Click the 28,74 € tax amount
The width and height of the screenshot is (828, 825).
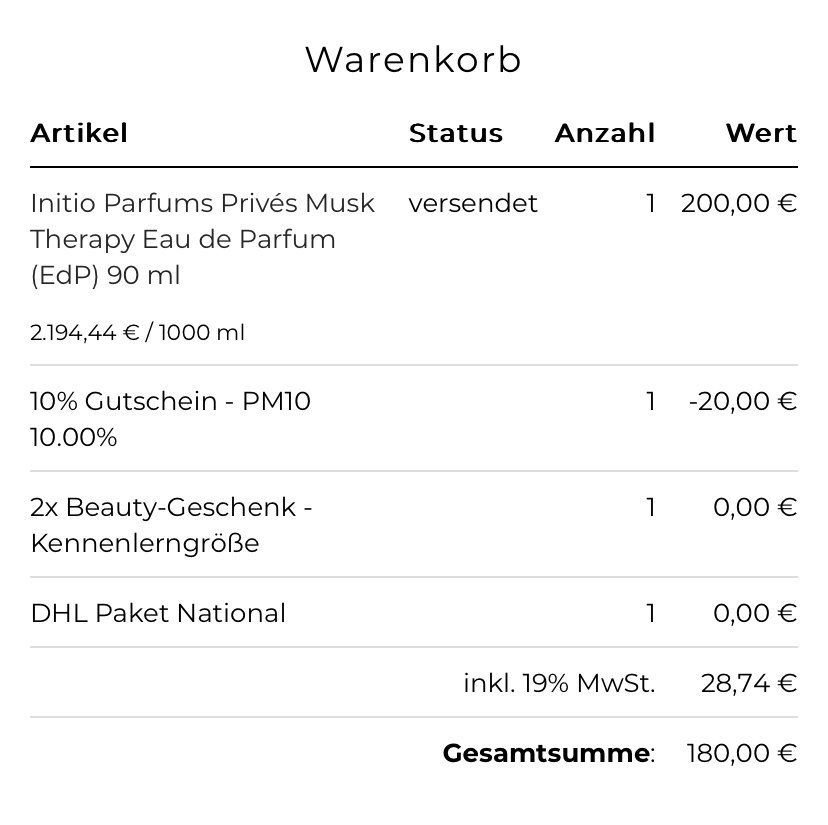pyautogui.click(x=748, y=683)
